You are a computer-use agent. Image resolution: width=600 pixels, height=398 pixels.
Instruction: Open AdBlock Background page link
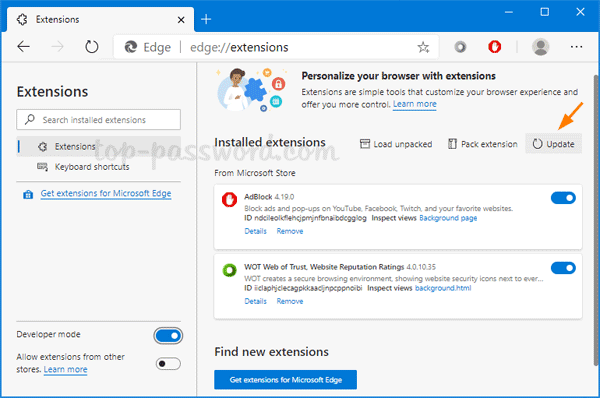point(448,218)
